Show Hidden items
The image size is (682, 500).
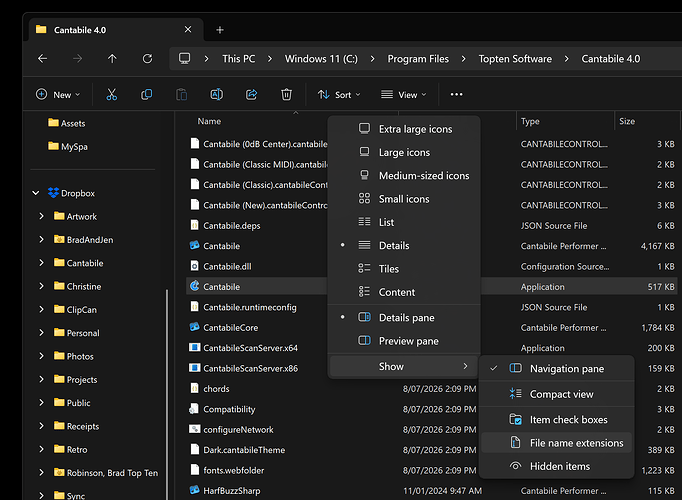pos(556,466)
